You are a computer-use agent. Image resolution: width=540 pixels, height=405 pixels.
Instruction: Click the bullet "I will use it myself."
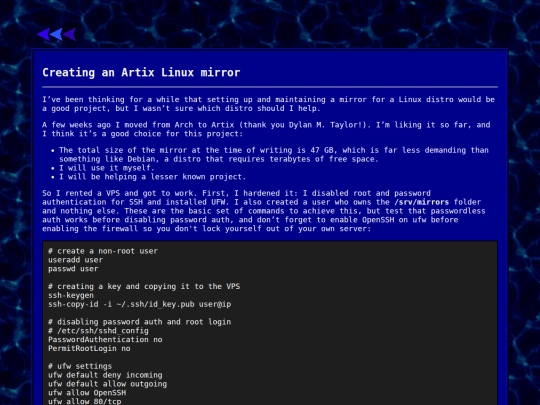coord(107,168)
